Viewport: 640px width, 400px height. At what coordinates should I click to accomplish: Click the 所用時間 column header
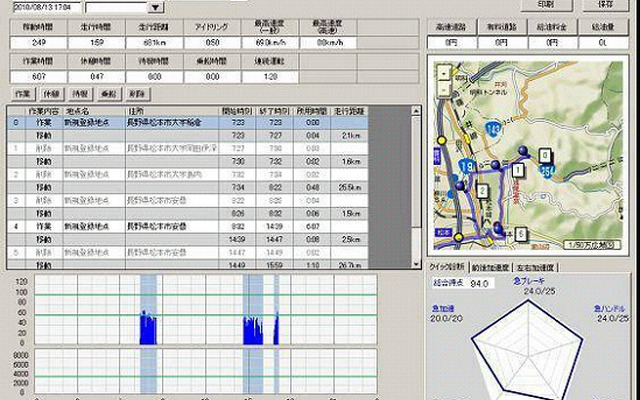pyautogui.click(x=312, y=111)
